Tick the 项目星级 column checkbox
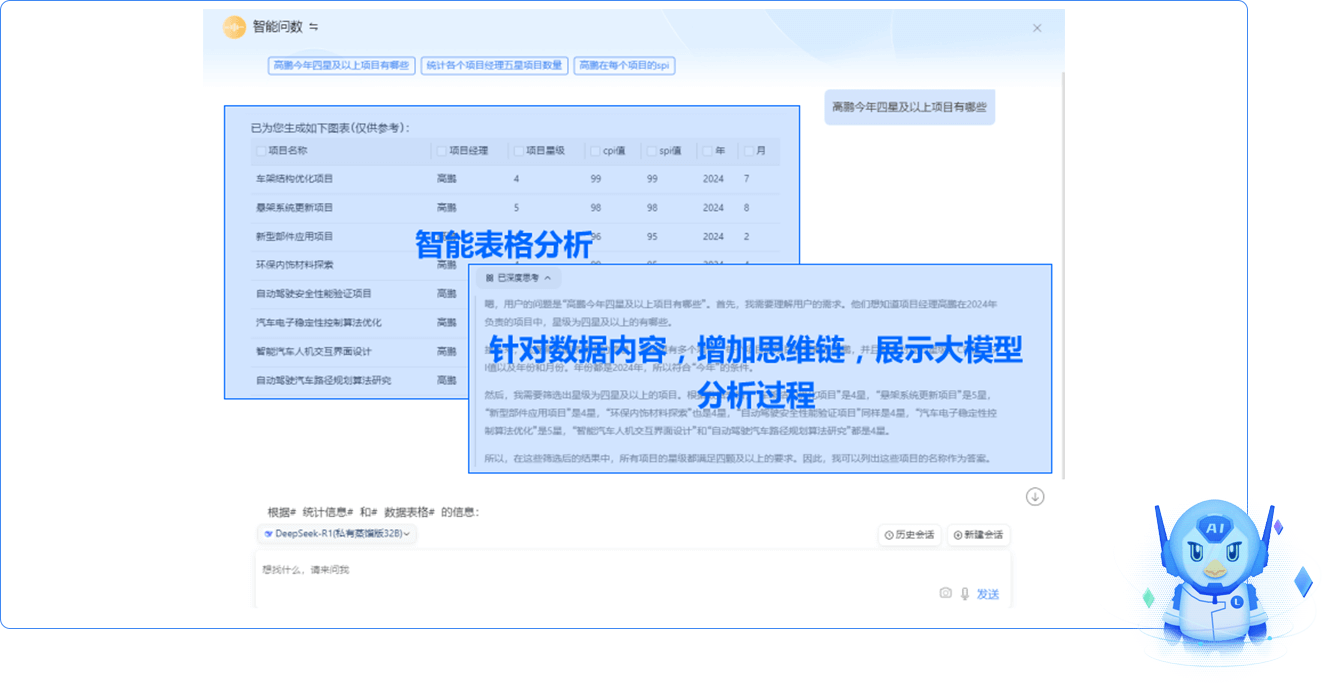The width and height of the screenshot is (1322, 683). click(x=518, y=151)
